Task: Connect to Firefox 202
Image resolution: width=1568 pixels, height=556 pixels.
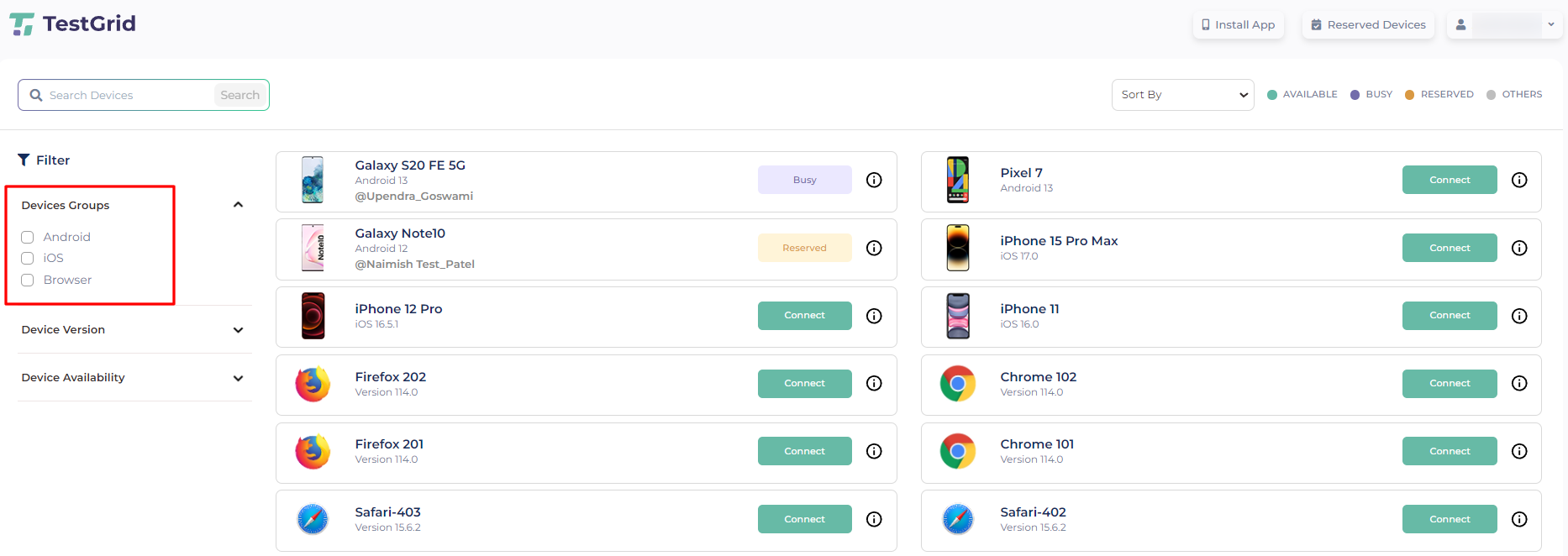Action: coord(805,384)
